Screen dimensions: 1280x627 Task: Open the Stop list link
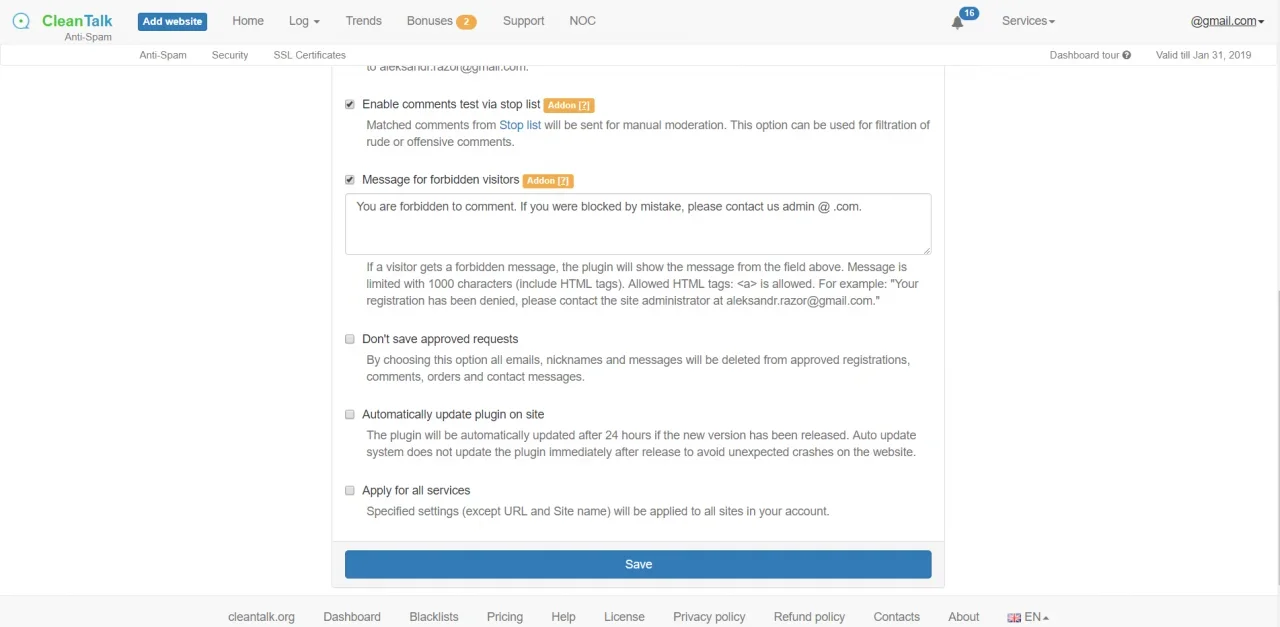(519, 124)
